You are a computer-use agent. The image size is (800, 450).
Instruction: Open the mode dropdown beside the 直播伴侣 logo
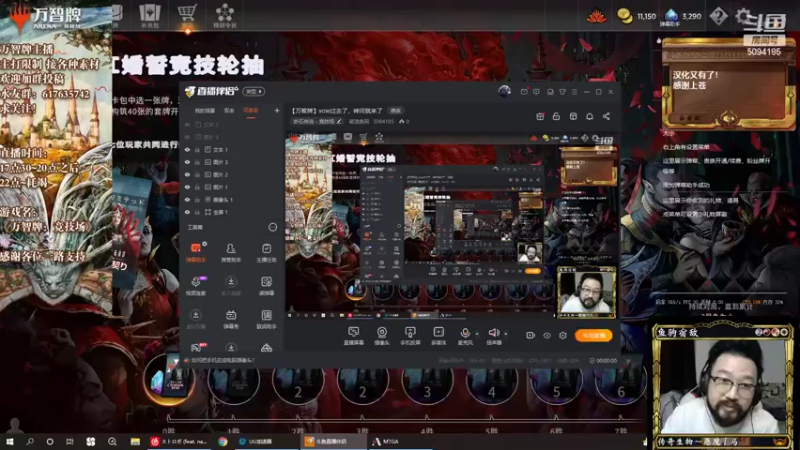tap(254, 91)
